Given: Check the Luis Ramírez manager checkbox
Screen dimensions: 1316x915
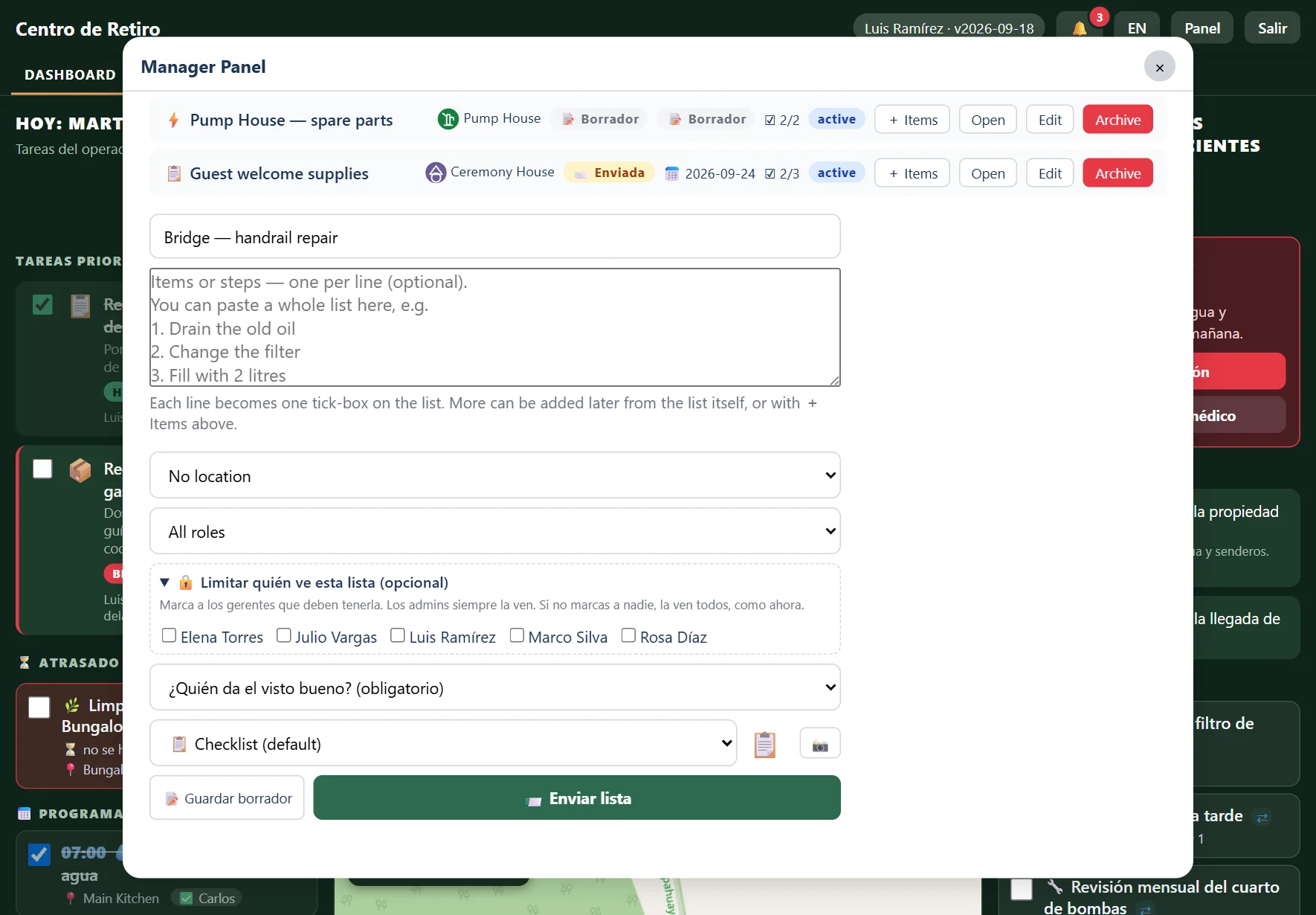Looking at the screenshot, I should (398, 635).
